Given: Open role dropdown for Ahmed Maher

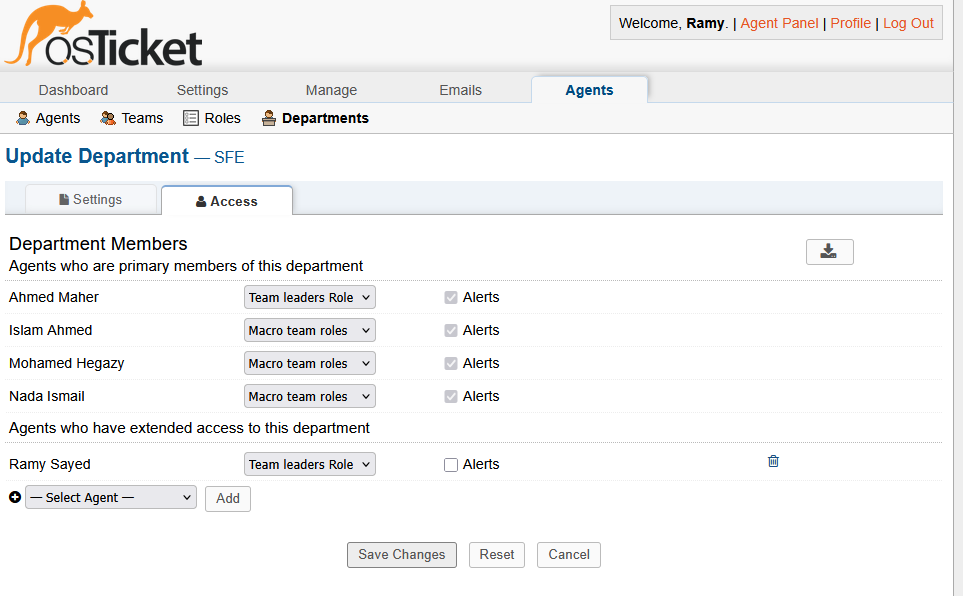Looking at the screenshot, I should pyautogui.click(x=310, y=297).
